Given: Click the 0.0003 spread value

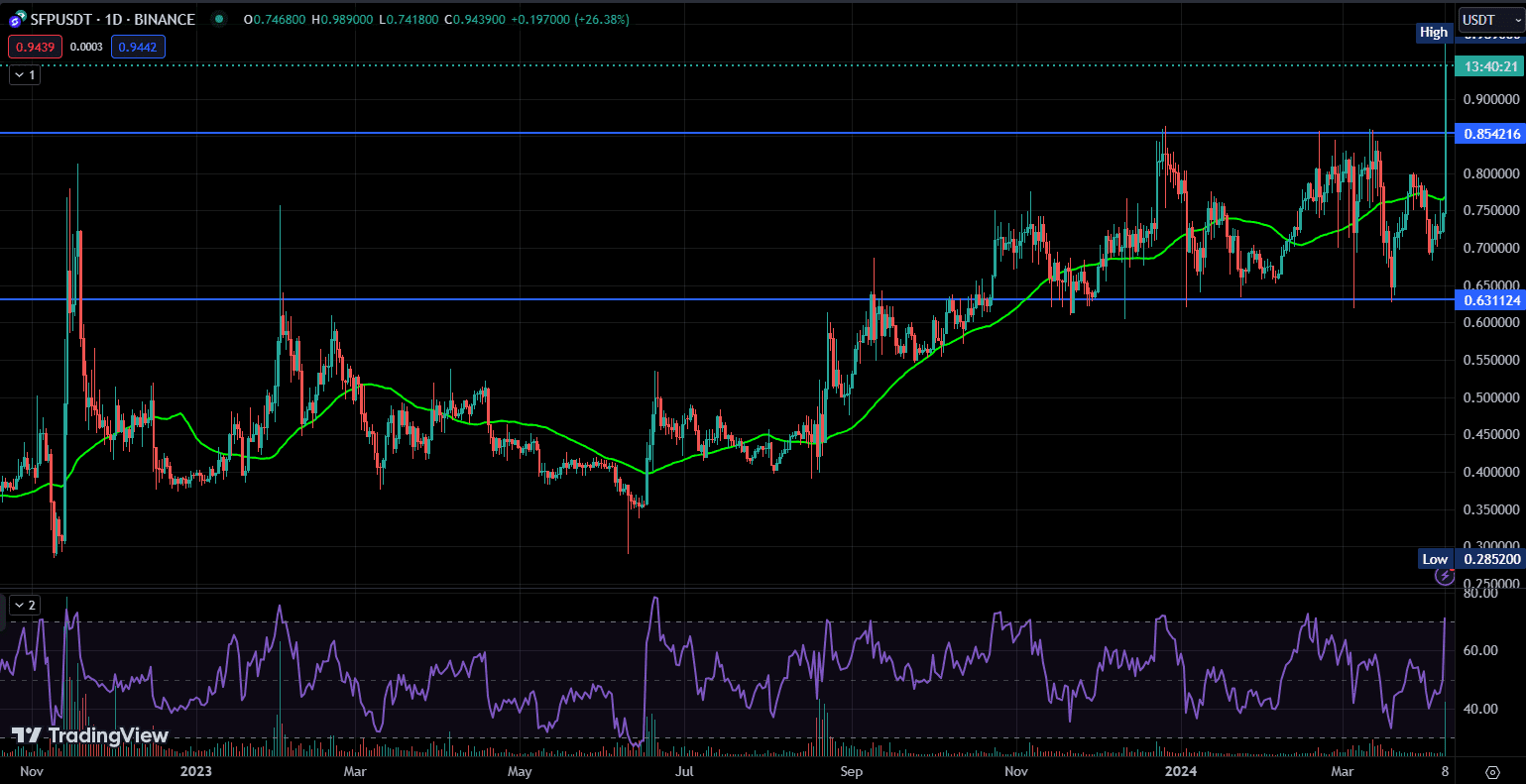Looking at the screenshot, I should click(86, 46).
